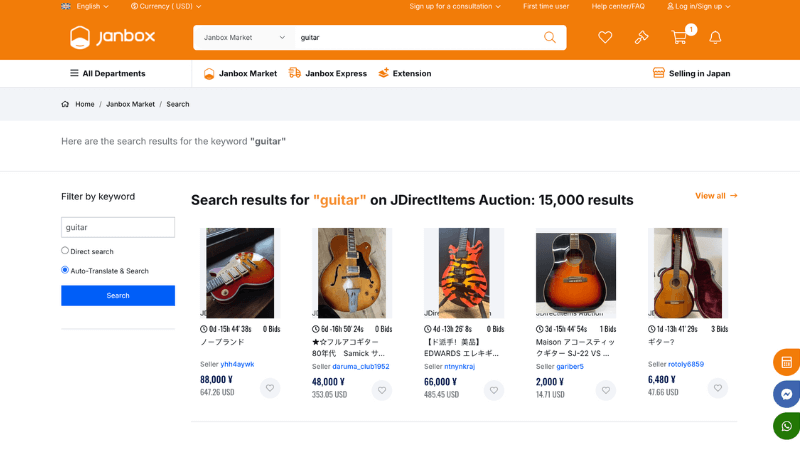The image size is (800, 450).
Task: Select Auto-Translate & Search radio option
Action: [x=65, y=270]
